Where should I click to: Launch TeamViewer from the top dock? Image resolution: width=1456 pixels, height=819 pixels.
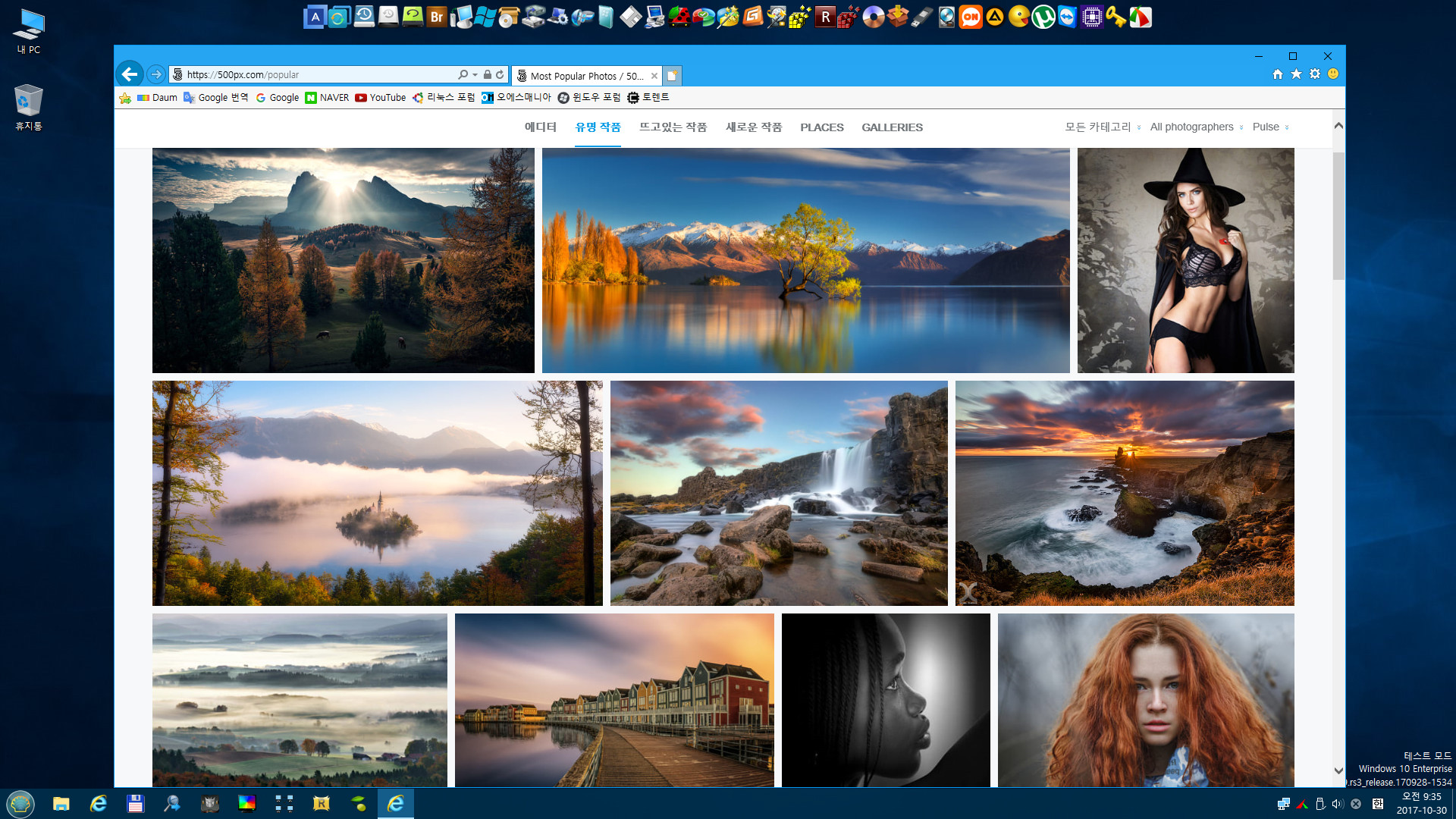click(1068, 17)
